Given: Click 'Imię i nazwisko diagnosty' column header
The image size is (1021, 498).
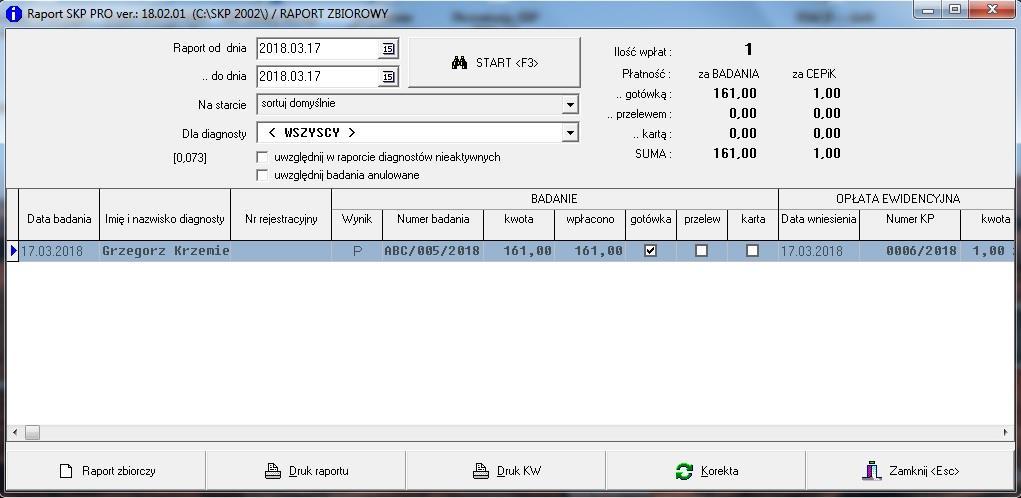Looking at the screenshot, I should pyautogui.click(x=165, y=219).
